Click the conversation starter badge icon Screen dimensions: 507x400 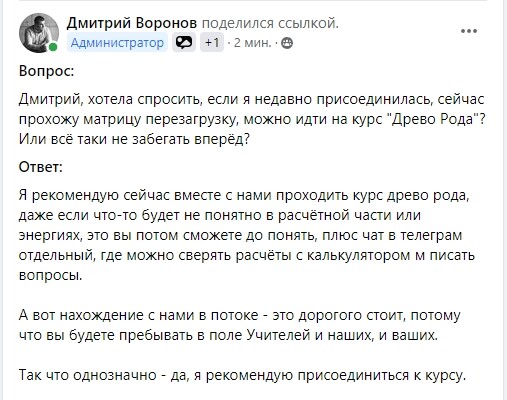click(184, 42)
